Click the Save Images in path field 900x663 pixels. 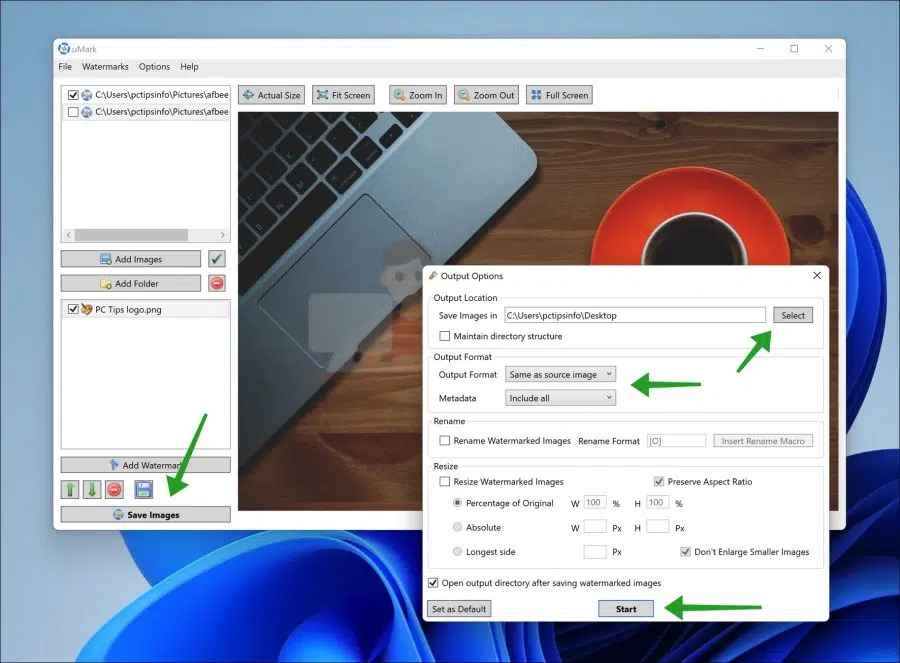(635, 315)
